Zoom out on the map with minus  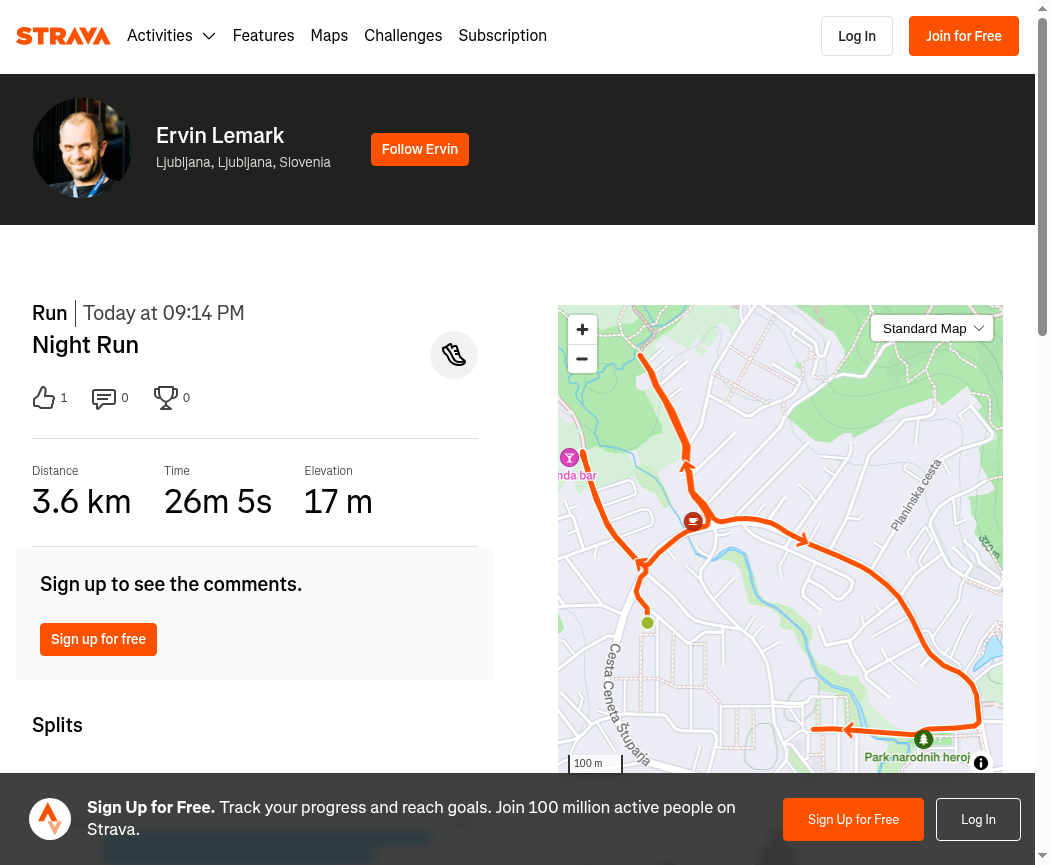pos(582,359)
